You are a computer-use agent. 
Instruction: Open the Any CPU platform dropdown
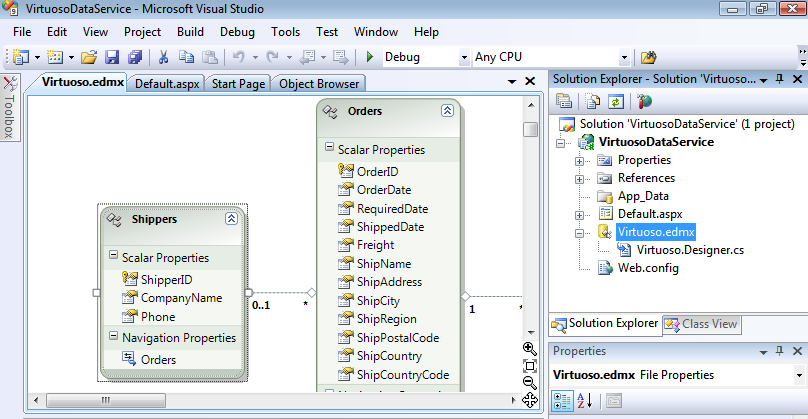(624, 57)
